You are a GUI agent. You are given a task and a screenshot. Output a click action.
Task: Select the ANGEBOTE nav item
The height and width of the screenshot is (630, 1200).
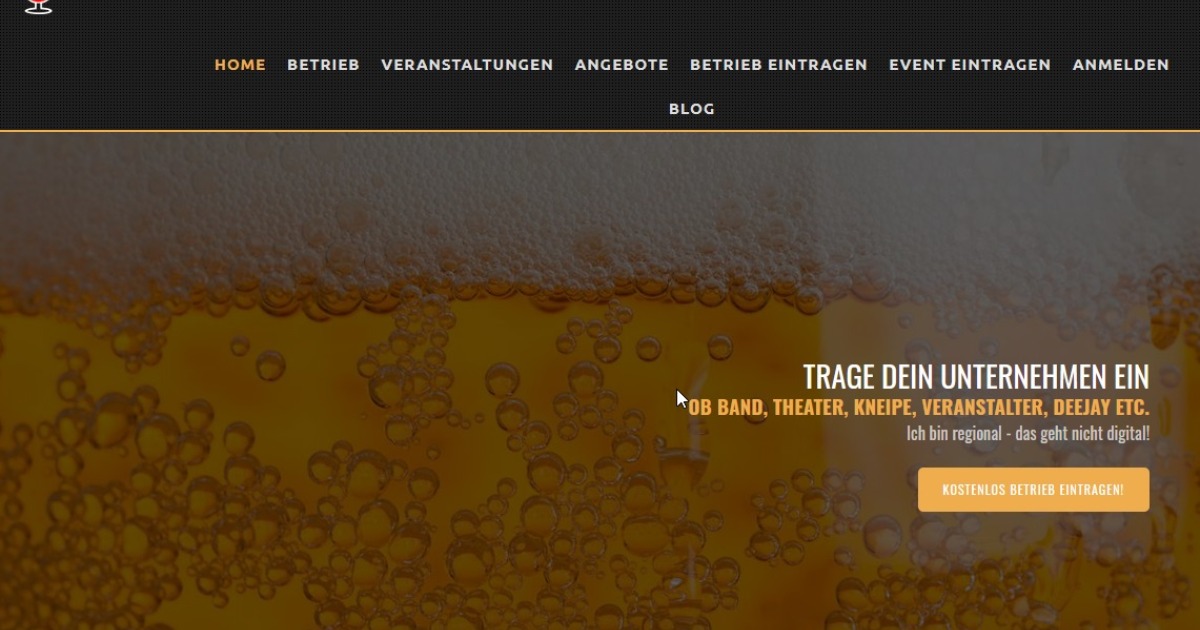(622, 65)
